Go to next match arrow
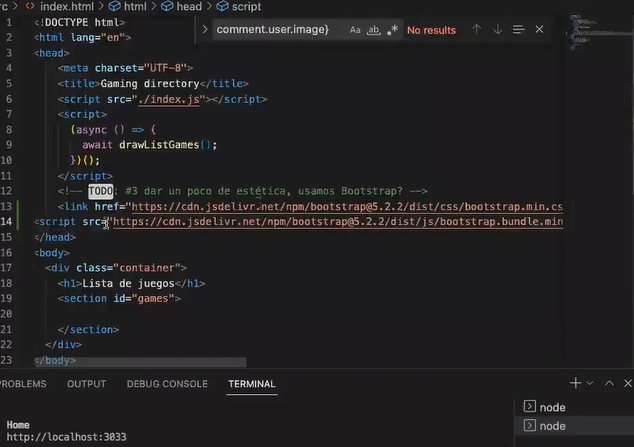The width and height of the screenshot is (634, 447). [498, 30]
